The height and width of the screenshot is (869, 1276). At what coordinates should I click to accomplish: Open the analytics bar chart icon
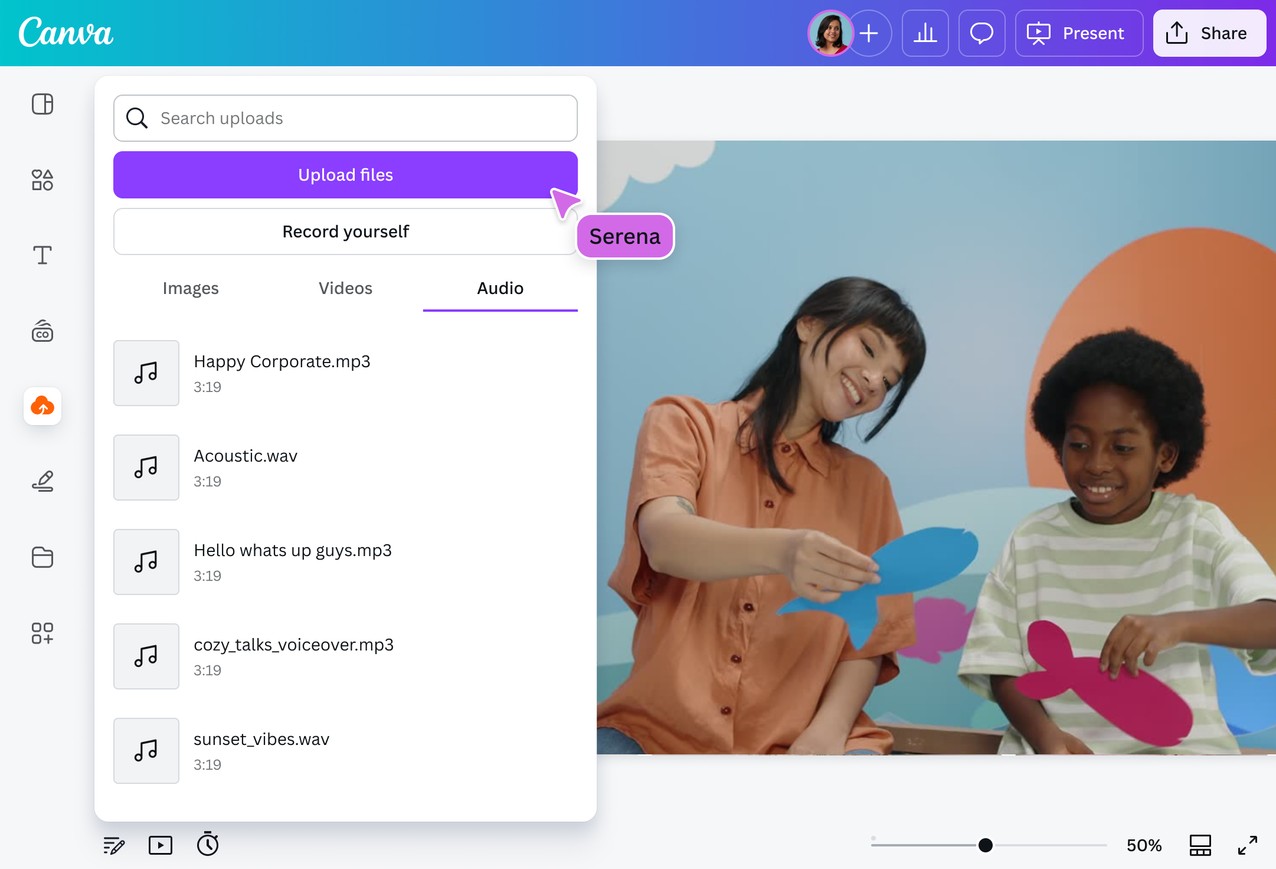click(x=925, y=34)
